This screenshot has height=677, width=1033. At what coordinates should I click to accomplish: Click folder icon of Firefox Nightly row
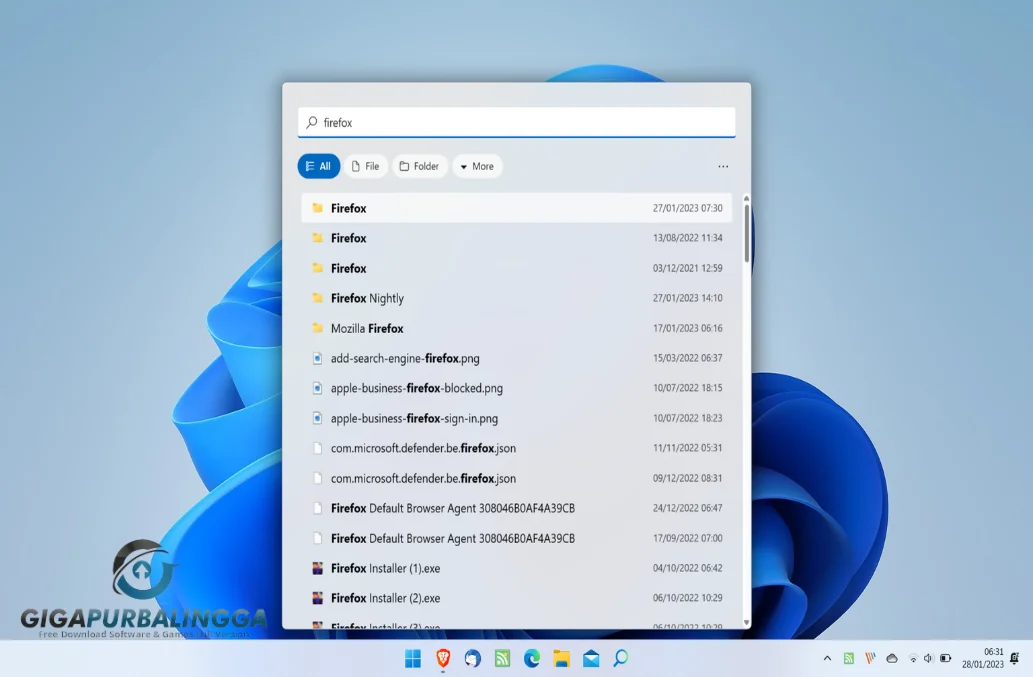318,298
